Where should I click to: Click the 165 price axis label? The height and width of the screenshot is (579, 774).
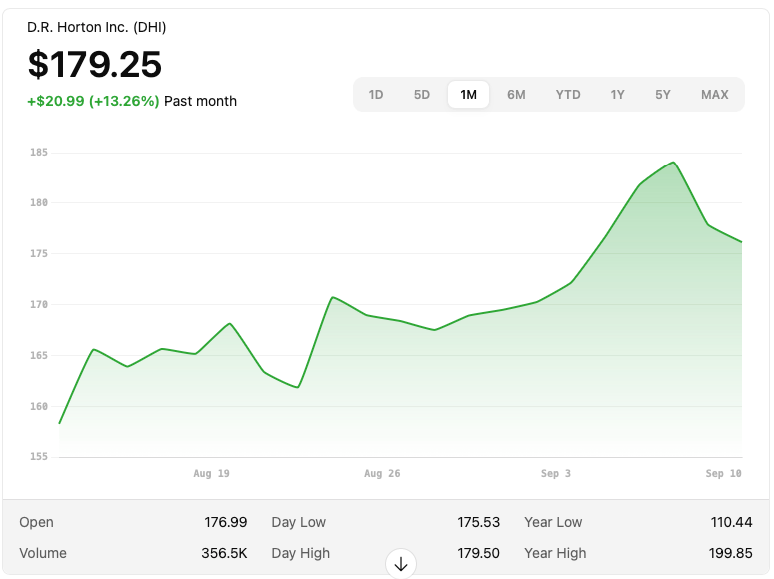39,355
